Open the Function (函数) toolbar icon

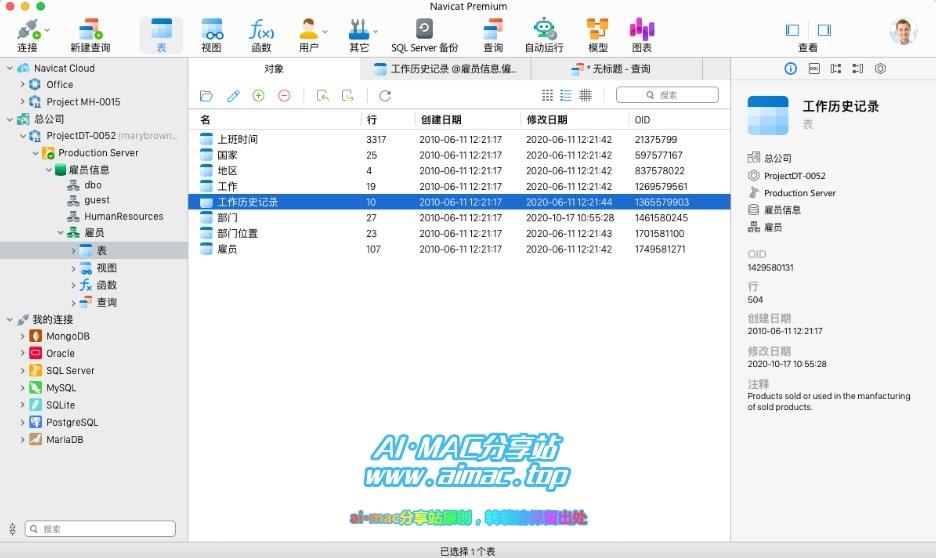[261, 30]
